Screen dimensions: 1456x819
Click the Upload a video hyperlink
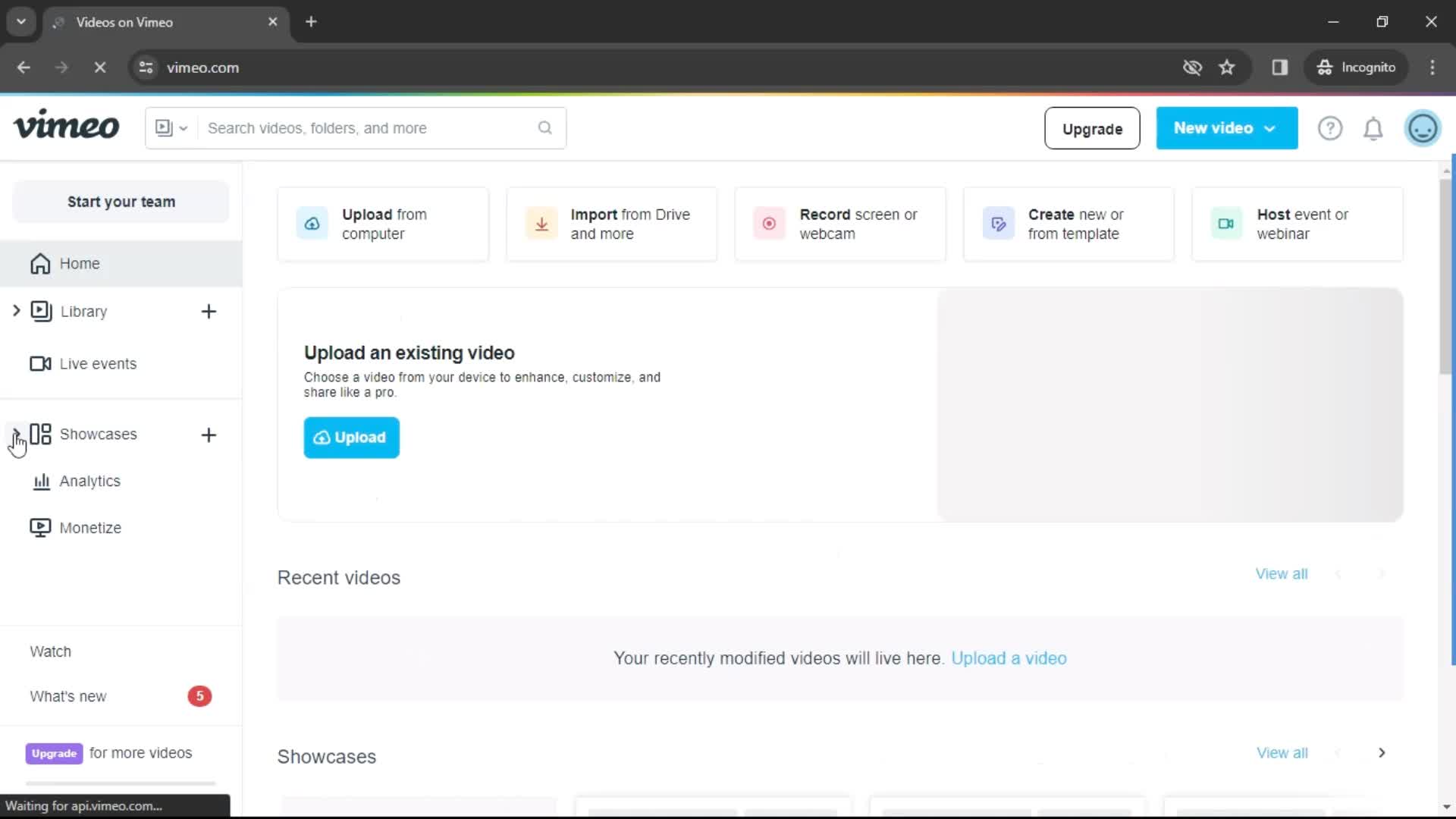tap(1009, 658)
